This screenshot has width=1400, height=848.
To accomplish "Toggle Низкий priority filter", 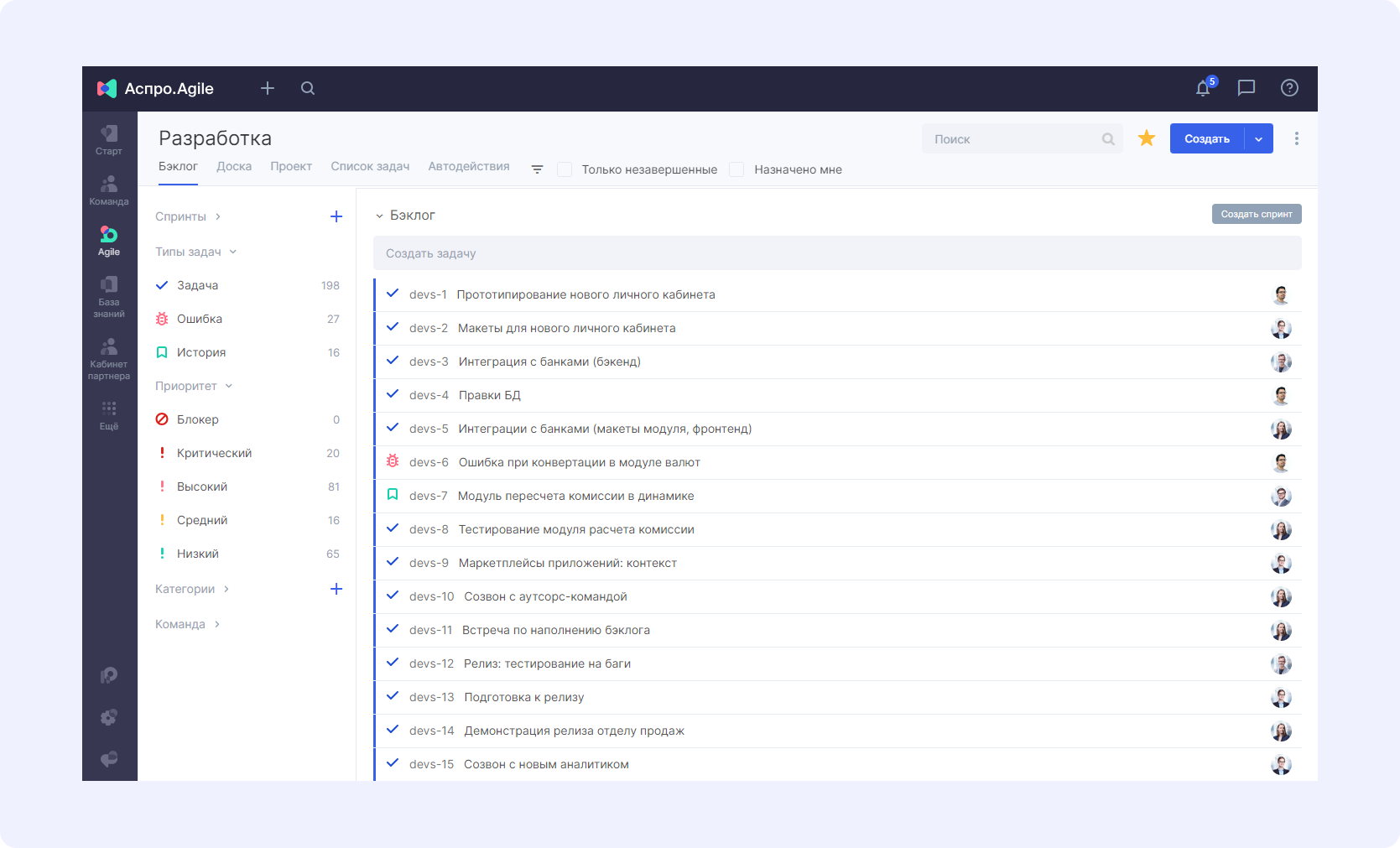I will click(247, 554).
